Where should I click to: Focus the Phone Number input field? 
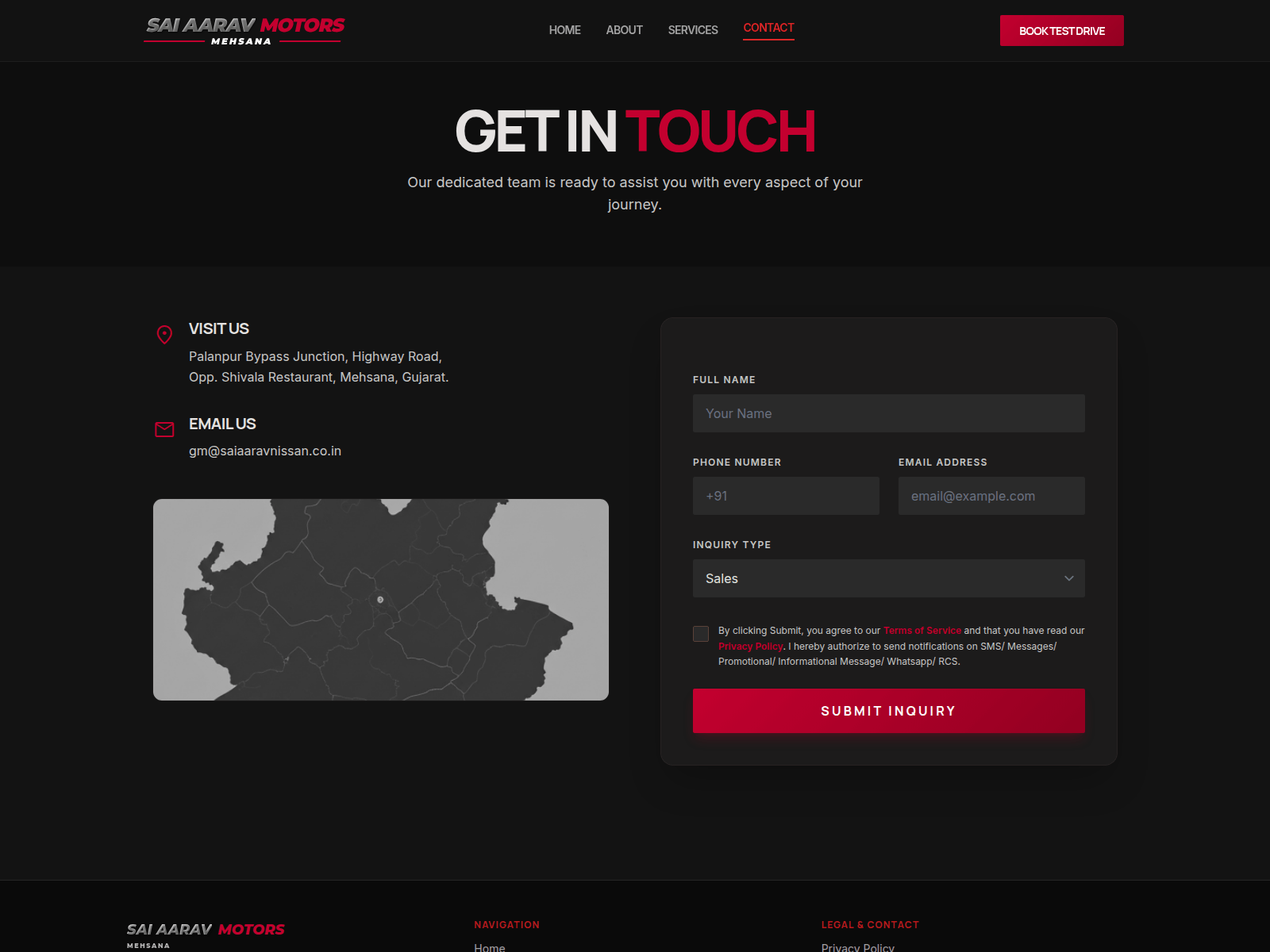click(786, 496)
